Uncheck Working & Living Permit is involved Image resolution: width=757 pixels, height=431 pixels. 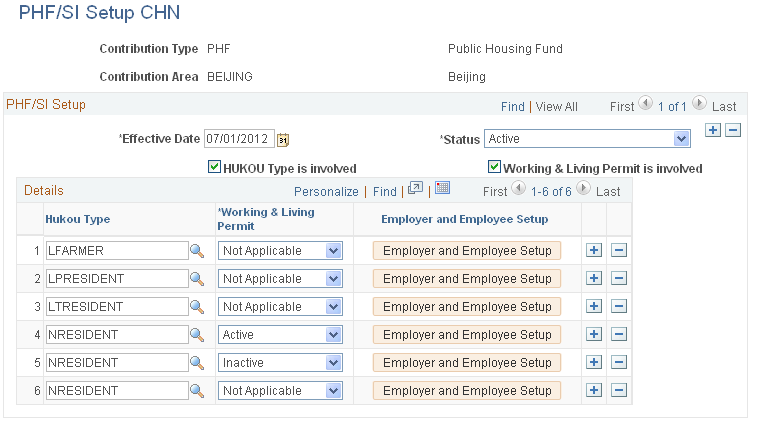click(x=494, y=167)
